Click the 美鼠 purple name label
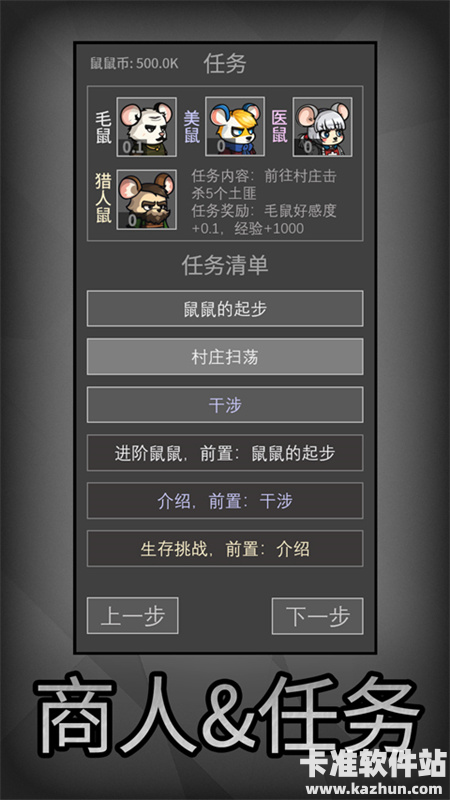The height and width of the screenshot is (800, 450). [x=192, y=127]
